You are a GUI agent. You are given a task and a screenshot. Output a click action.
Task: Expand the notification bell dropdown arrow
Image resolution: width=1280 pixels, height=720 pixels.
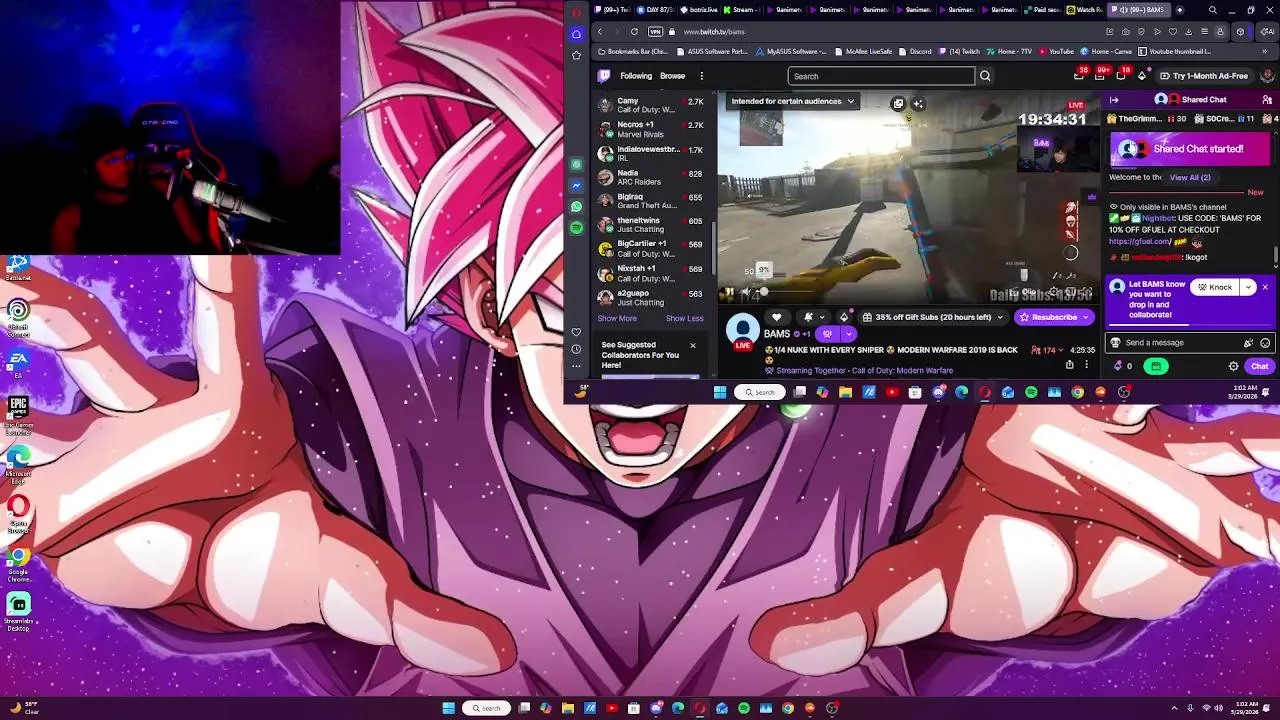coord(822,317)
